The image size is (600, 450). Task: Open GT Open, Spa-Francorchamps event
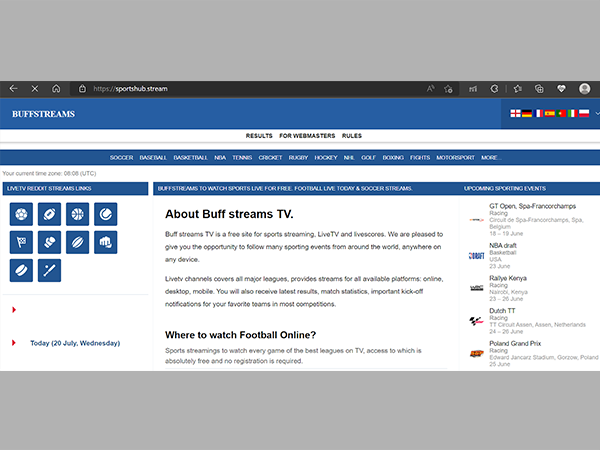click(532, 206)
